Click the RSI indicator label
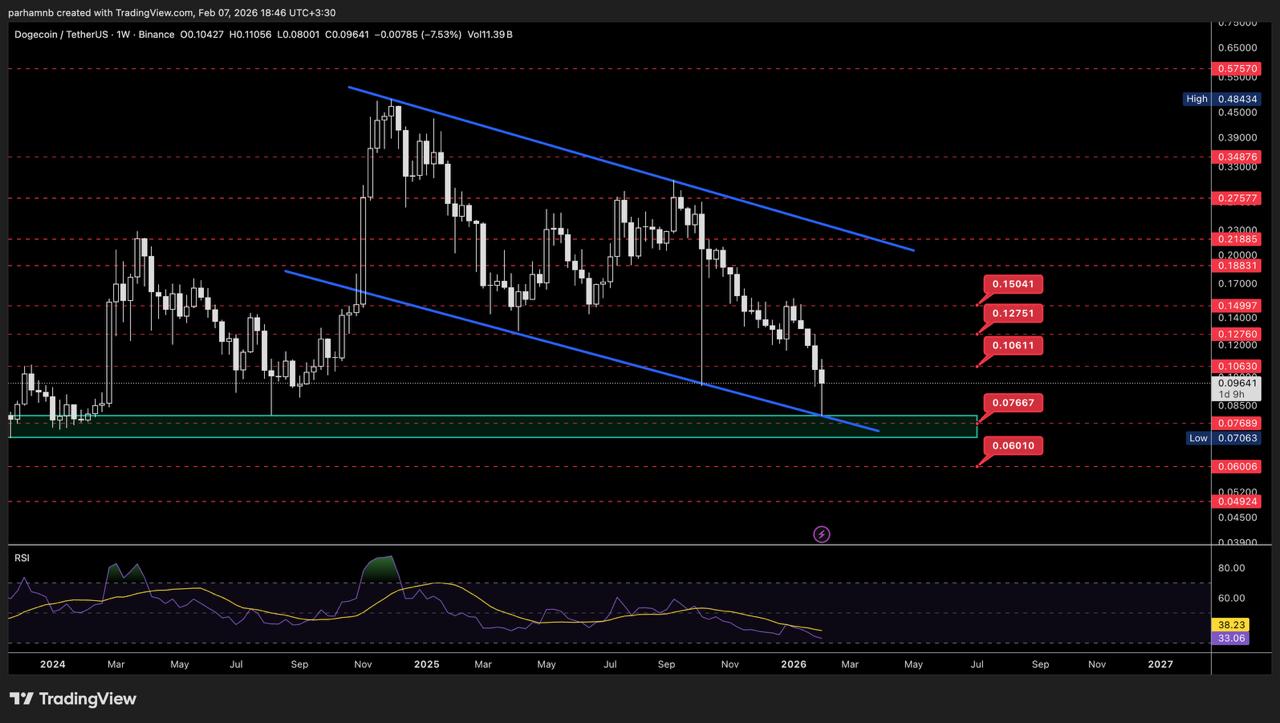1280x723 pixels. (x=22, y=558)
